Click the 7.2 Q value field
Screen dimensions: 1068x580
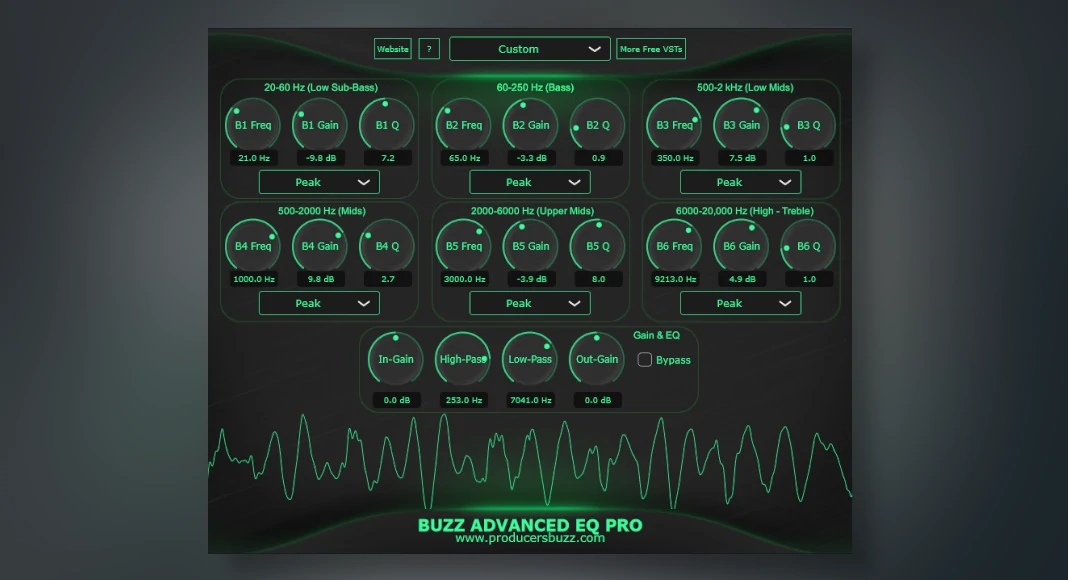388,158
